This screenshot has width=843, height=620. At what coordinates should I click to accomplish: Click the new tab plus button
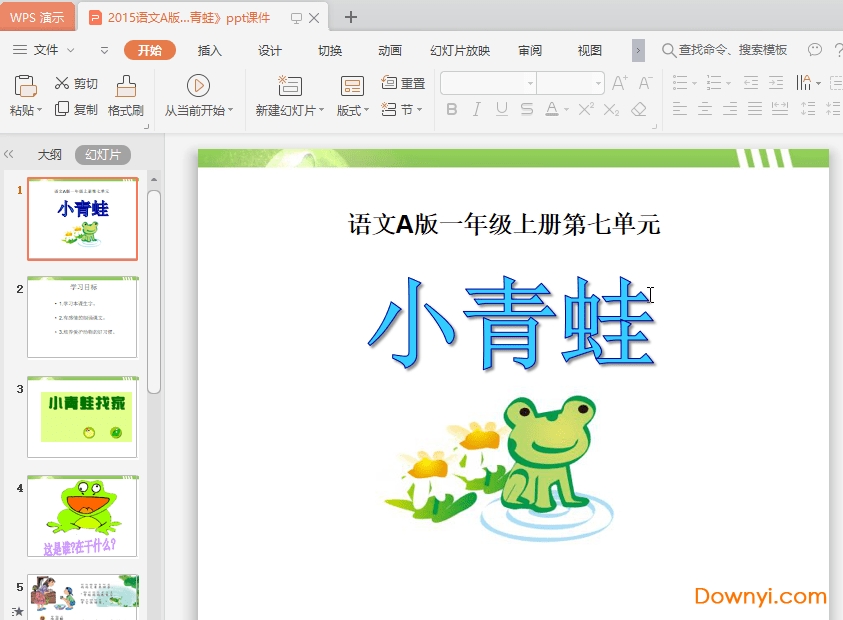[x=350, y=17]
